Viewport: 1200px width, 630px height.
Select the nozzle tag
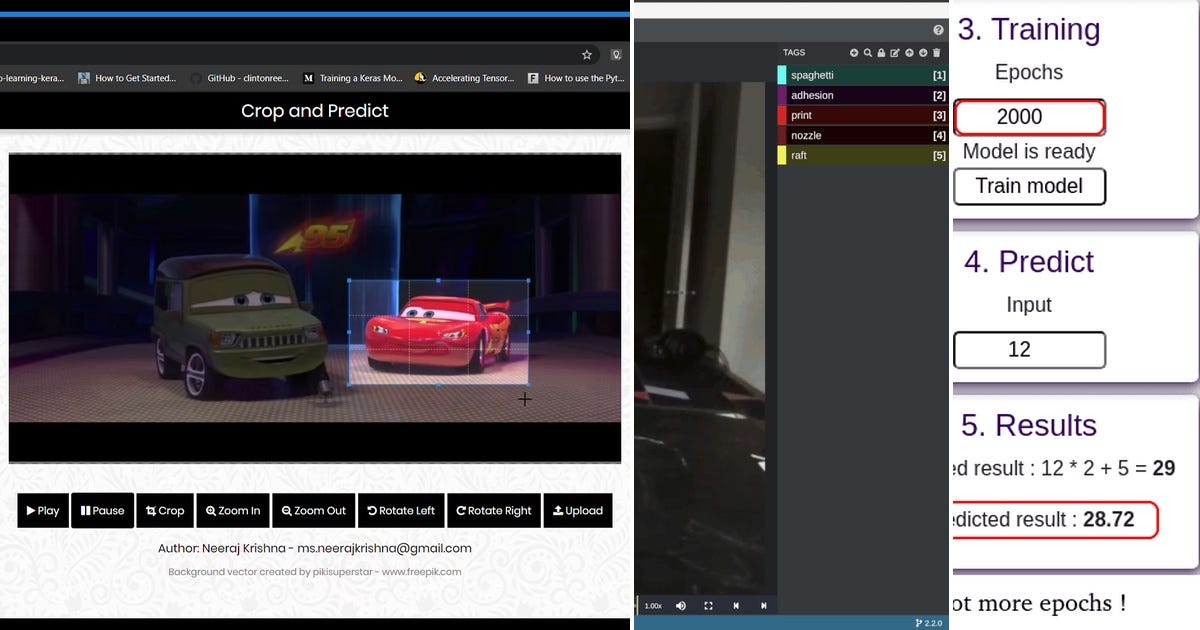(863, 135)
